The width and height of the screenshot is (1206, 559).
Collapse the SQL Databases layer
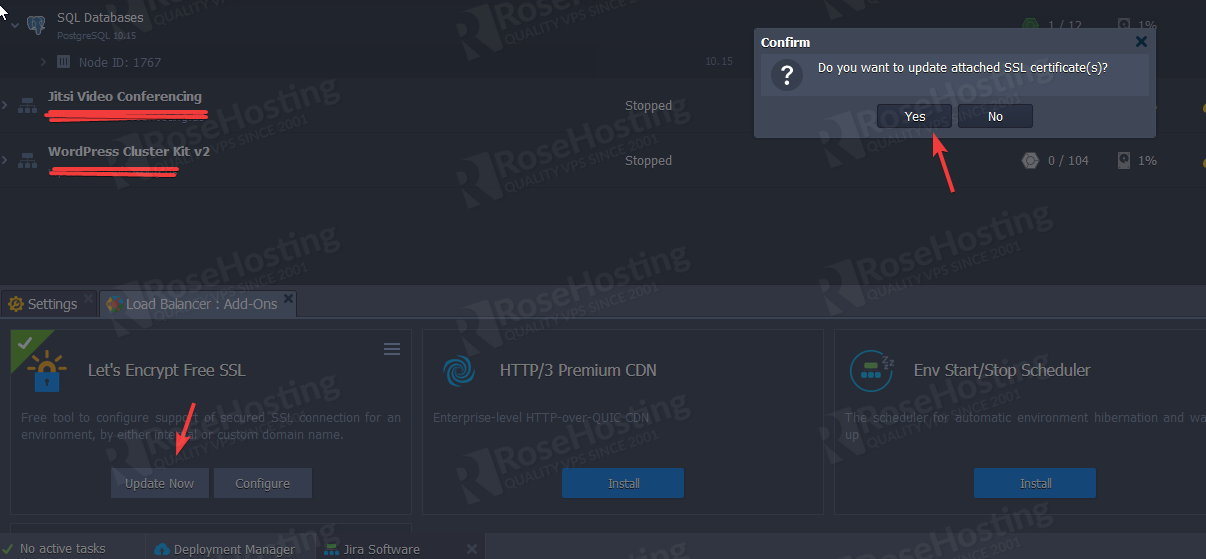[x=14, y=24]
